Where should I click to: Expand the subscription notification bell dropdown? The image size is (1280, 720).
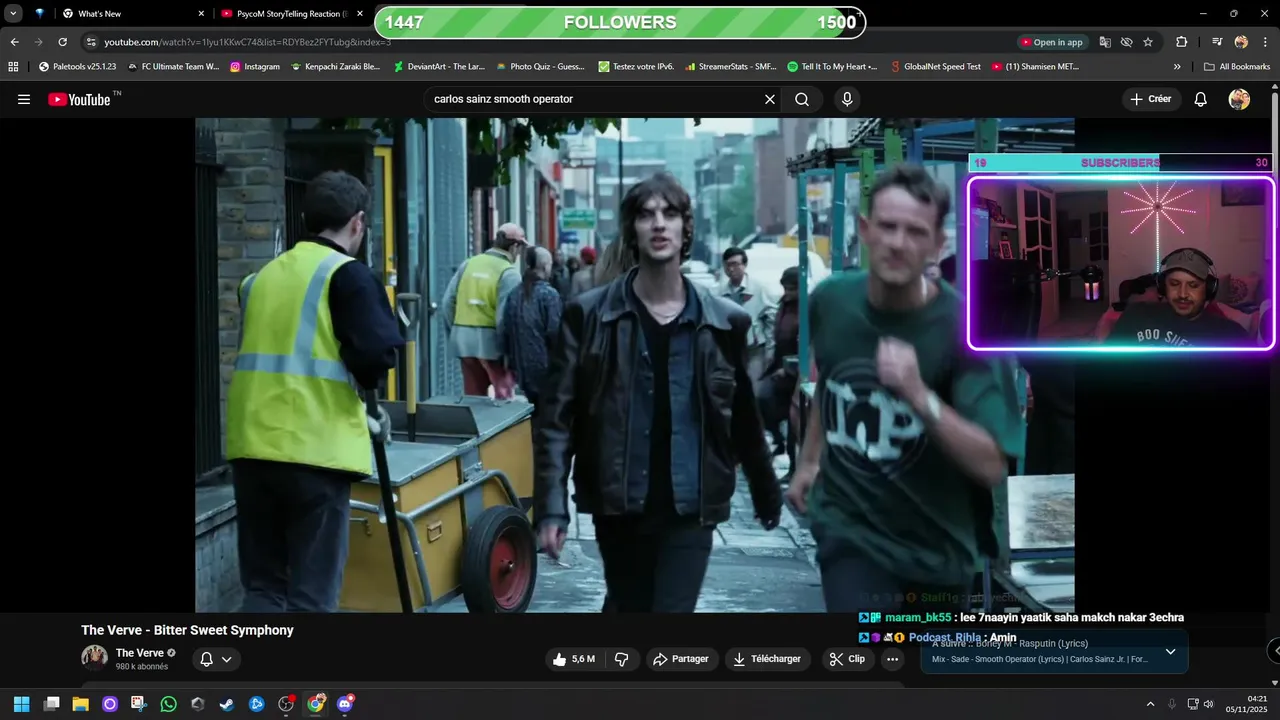(216, 659)
